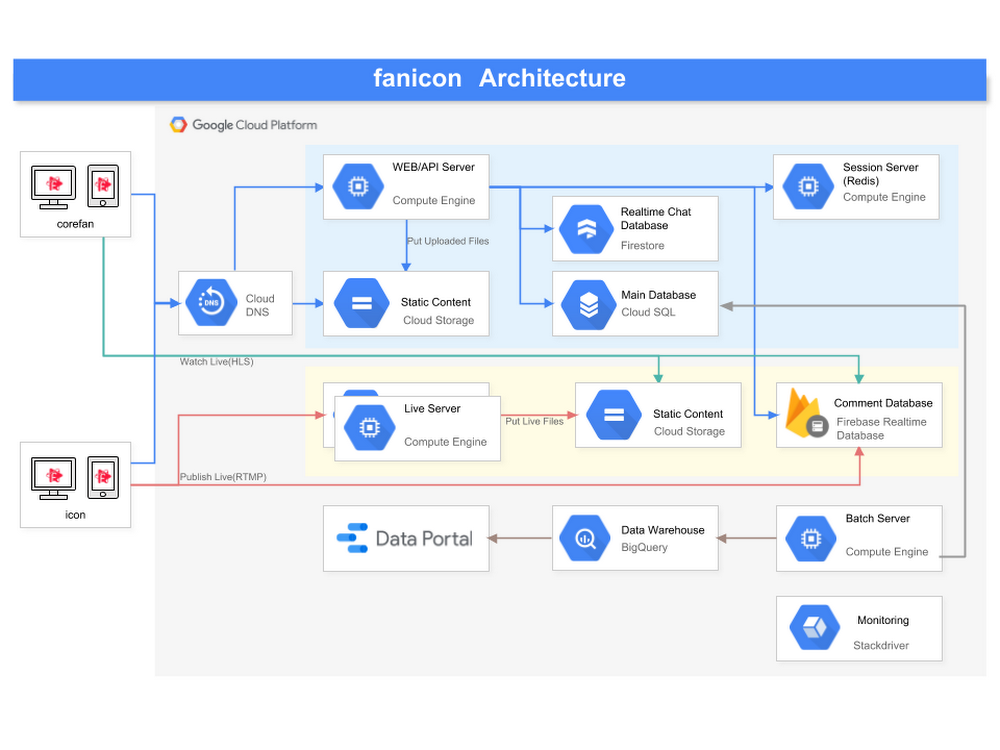
Task: Select the "Cloud SQL" service name text
Action: tap(648, 312)
